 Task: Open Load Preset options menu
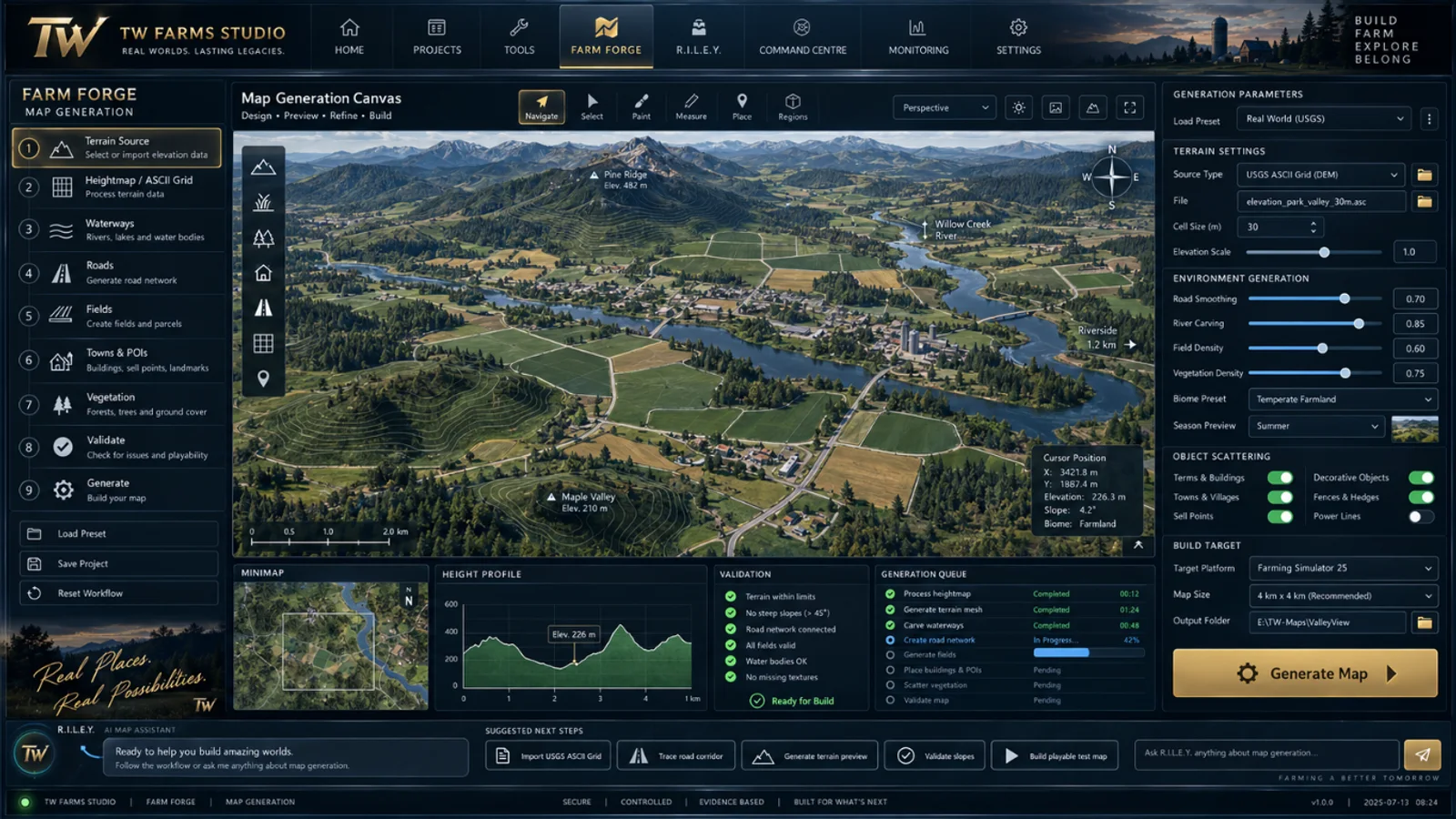[x=1429, y=119]
